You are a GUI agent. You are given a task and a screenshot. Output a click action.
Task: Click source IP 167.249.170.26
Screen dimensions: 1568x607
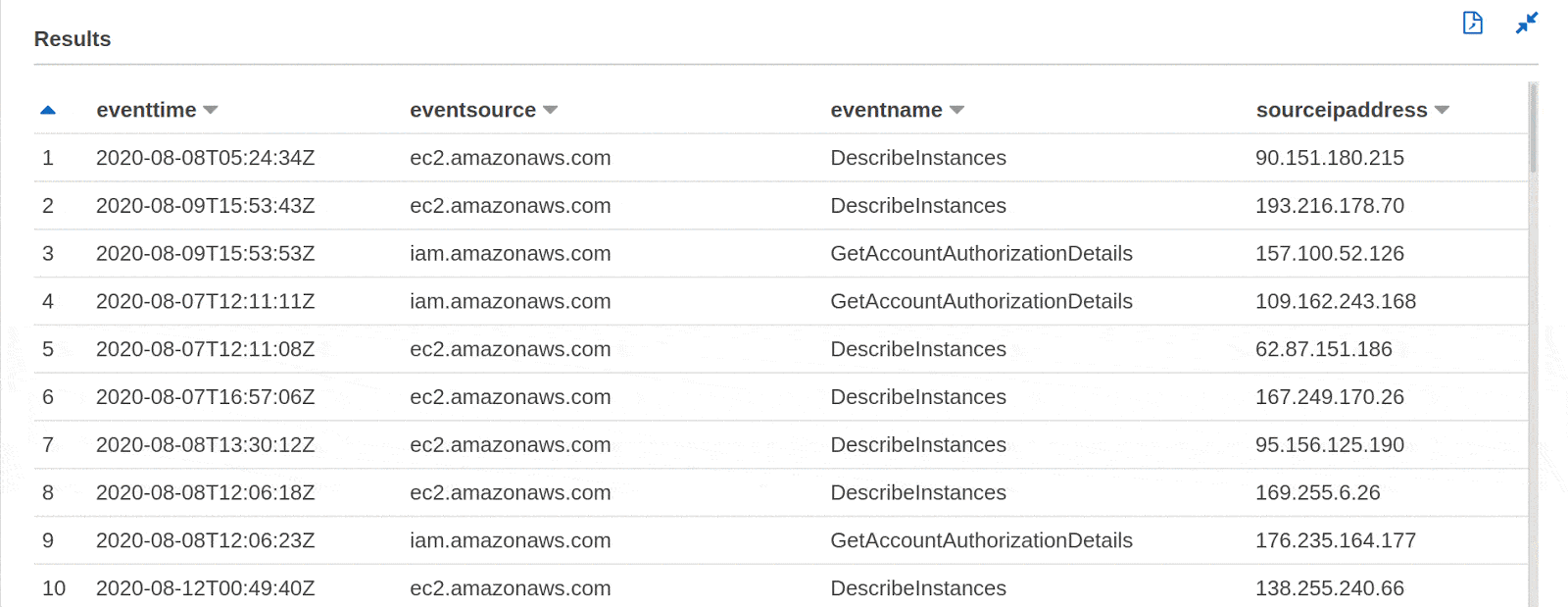point(1330,397)
